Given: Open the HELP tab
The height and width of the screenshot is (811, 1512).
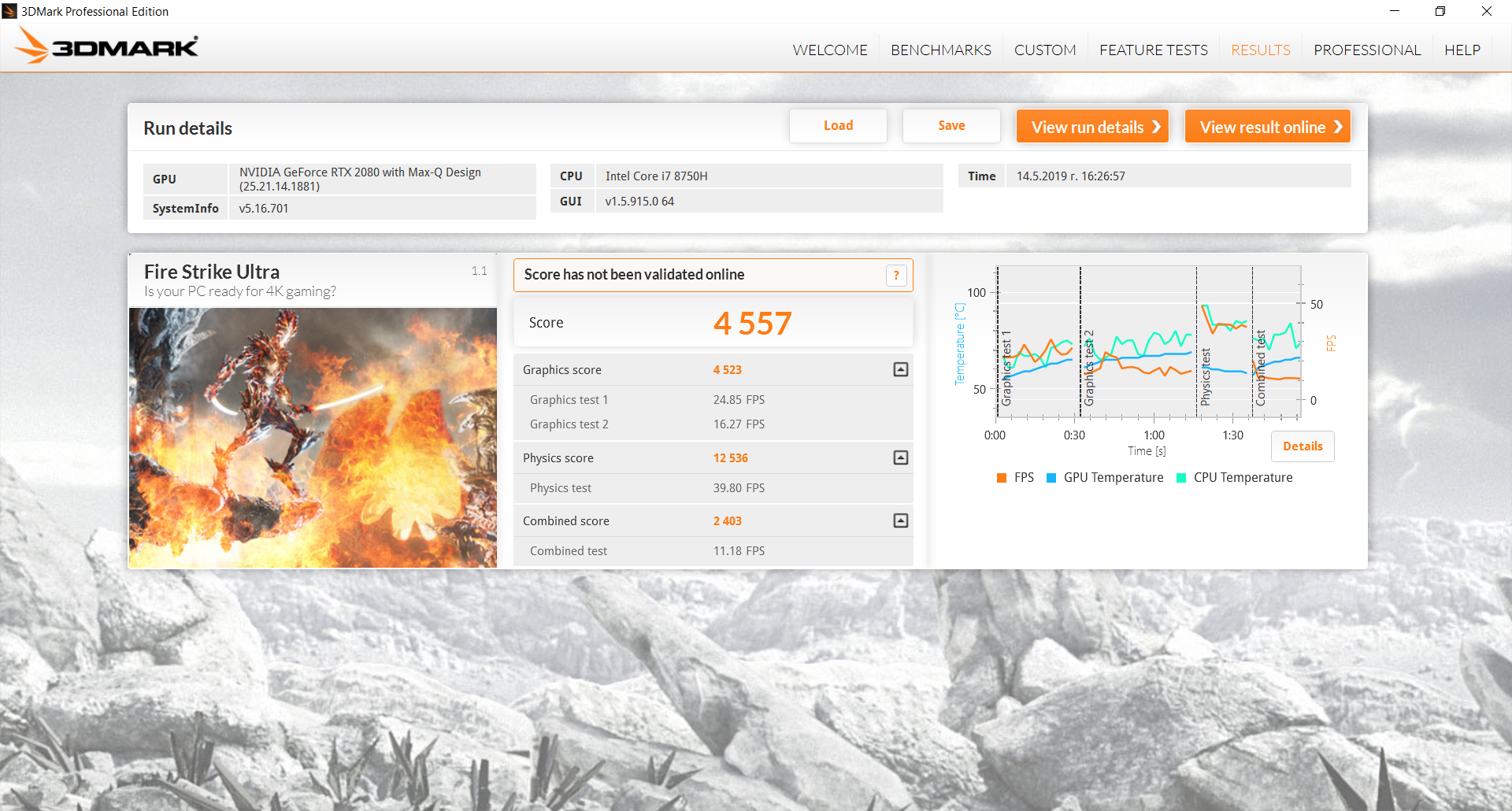Looking at the screenshot, I should point(1462,50).
